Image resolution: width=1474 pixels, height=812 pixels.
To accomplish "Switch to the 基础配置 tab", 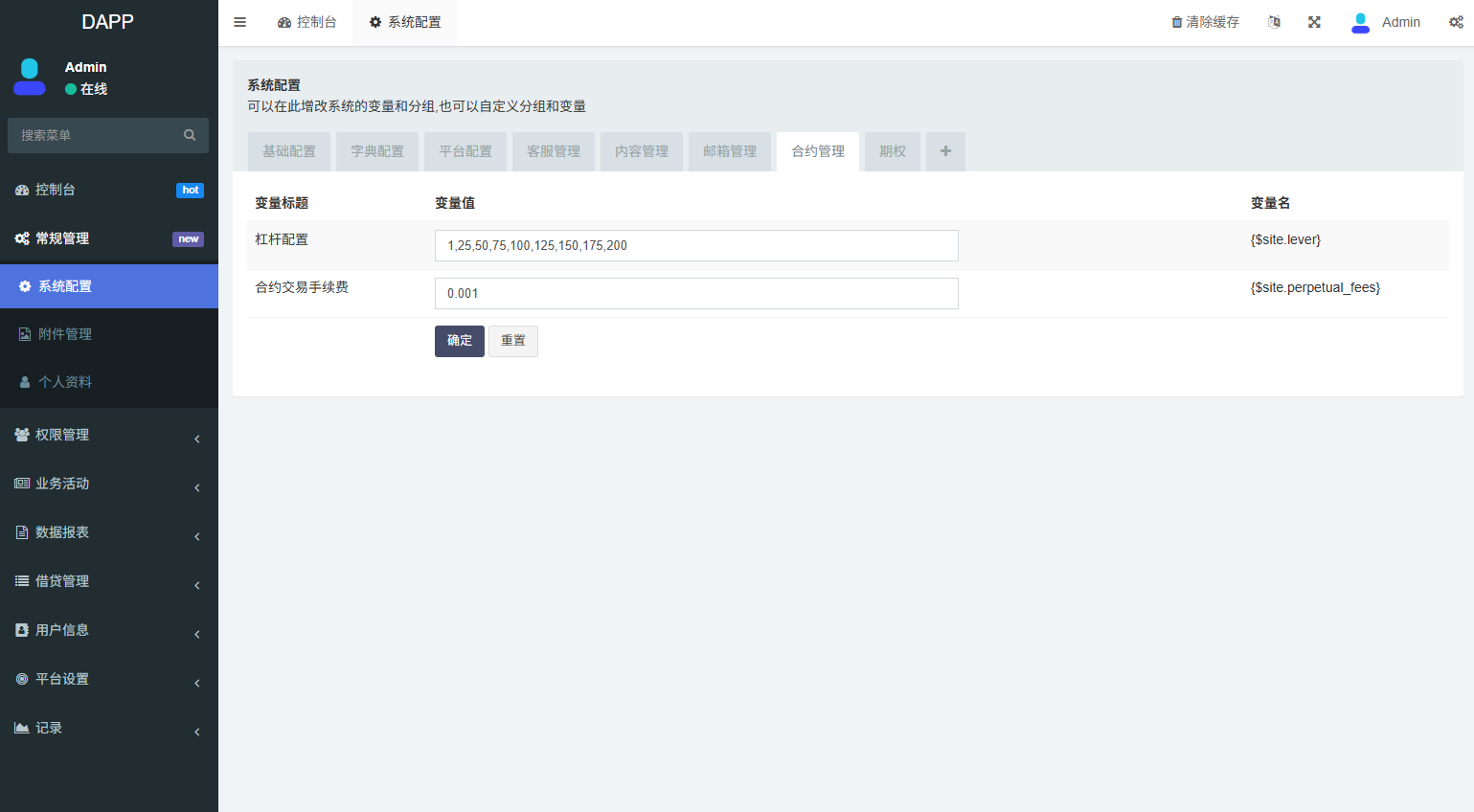I will [289, 151].
